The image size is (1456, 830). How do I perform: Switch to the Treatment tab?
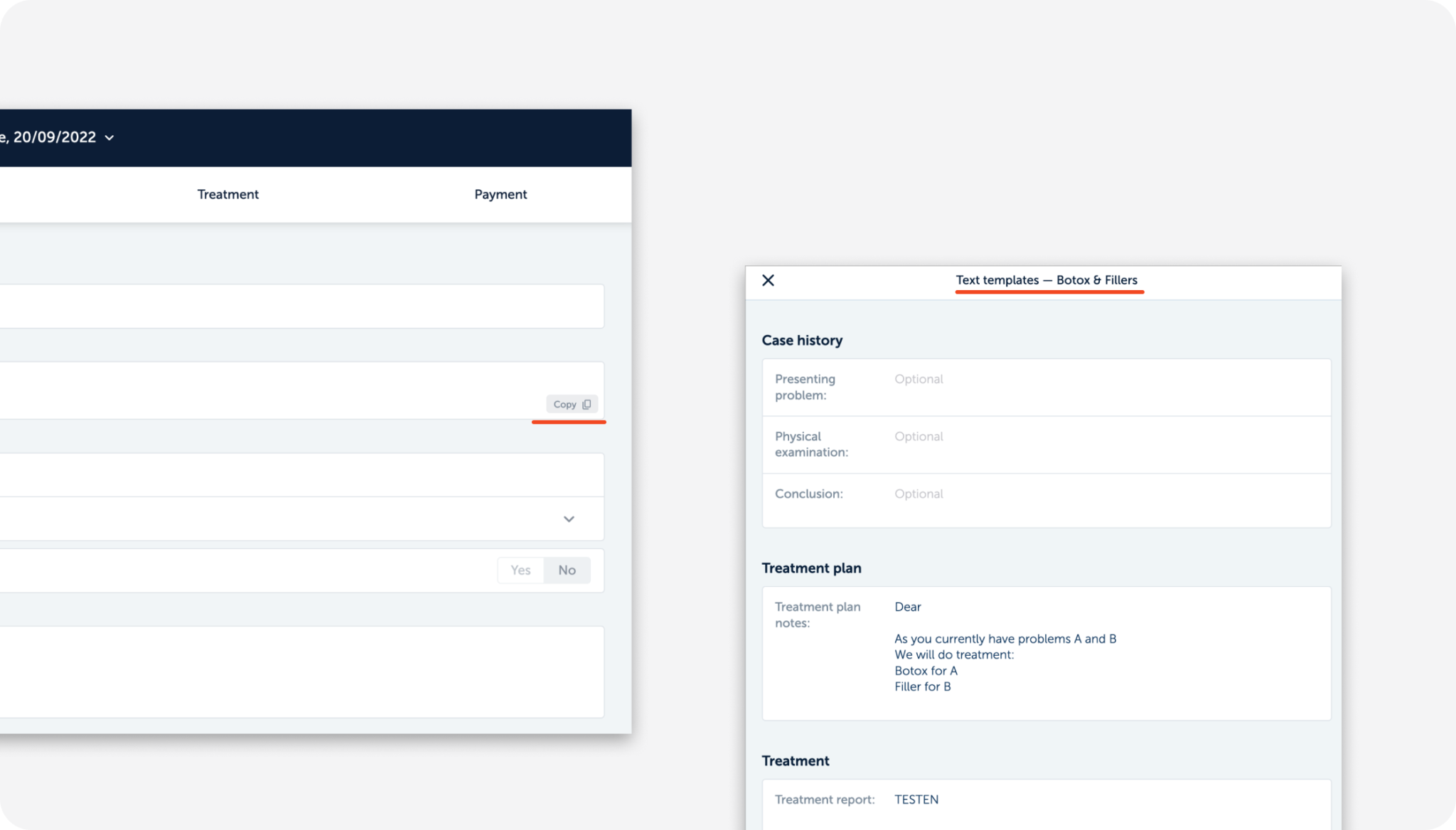tap(227, 194)
